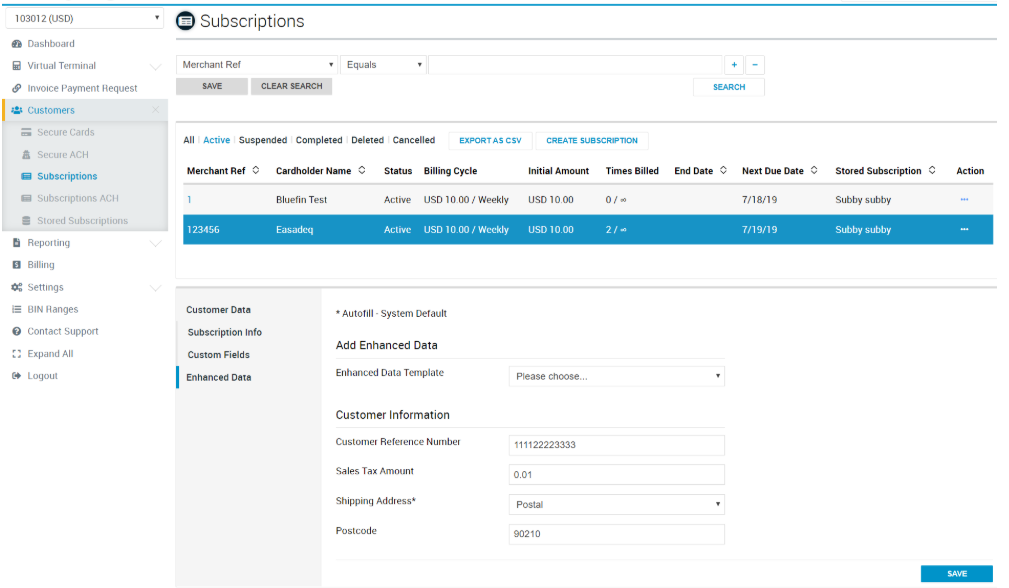Open the Equals operator dropdown
This screenshot has height=588, width=1009.
point(384,65)
